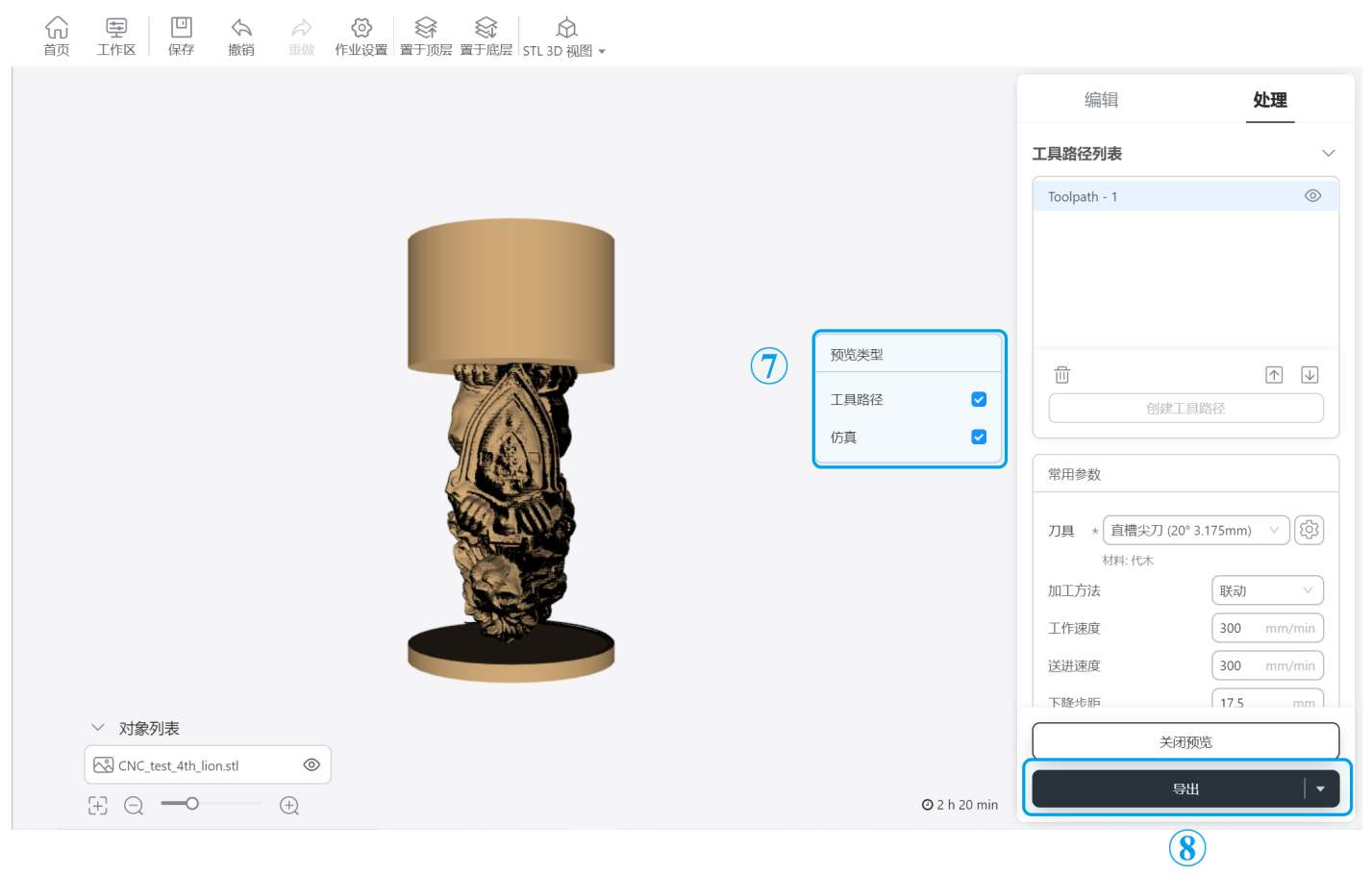Open the 加工方法 联动 dropdown
Screen dimensions: 1372x876
pos(1267,590)
